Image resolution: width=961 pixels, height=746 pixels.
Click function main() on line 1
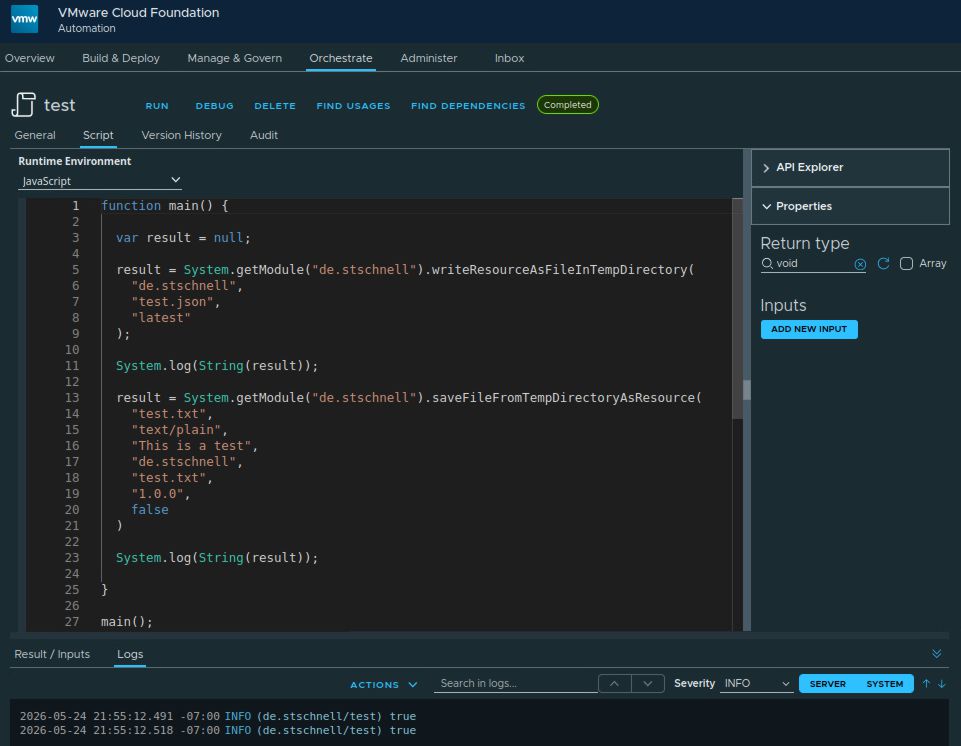point(164,205)
